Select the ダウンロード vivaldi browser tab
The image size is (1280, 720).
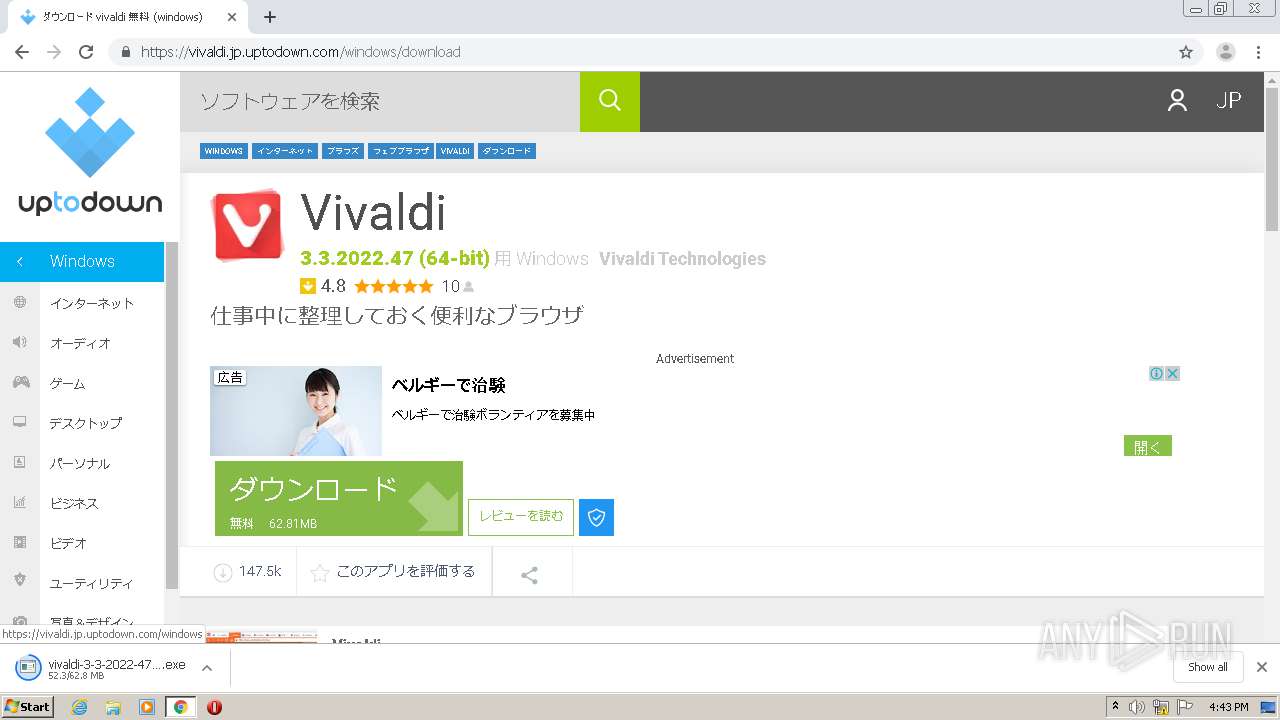pyautogui.click(x=128, y=17)
